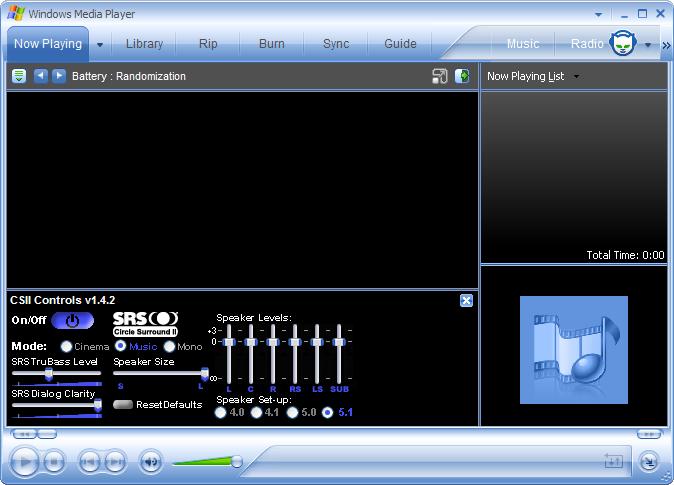This screenshot has height=485, width=674.
Task: Close the CSII Controls panel
Action: [x=466, y=301]
